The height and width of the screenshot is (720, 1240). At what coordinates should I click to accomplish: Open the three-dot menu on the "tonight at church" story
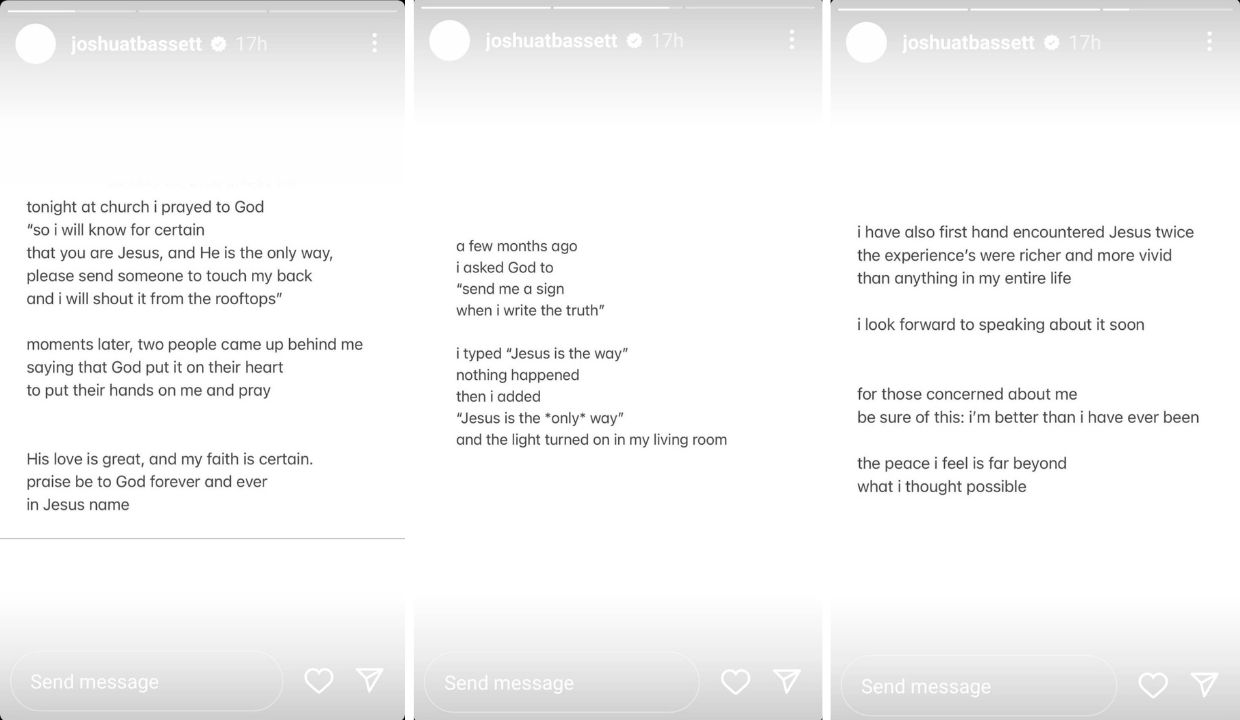(x=374, y=43)
